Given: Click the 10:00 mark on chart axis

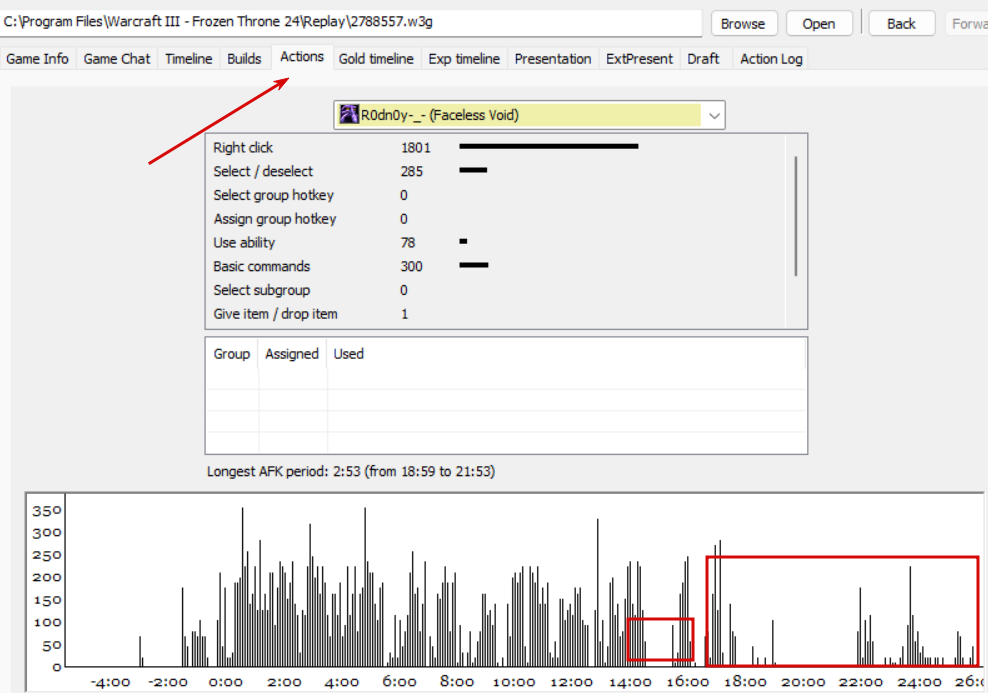Looking at the screenshot, I should (514, 682).
